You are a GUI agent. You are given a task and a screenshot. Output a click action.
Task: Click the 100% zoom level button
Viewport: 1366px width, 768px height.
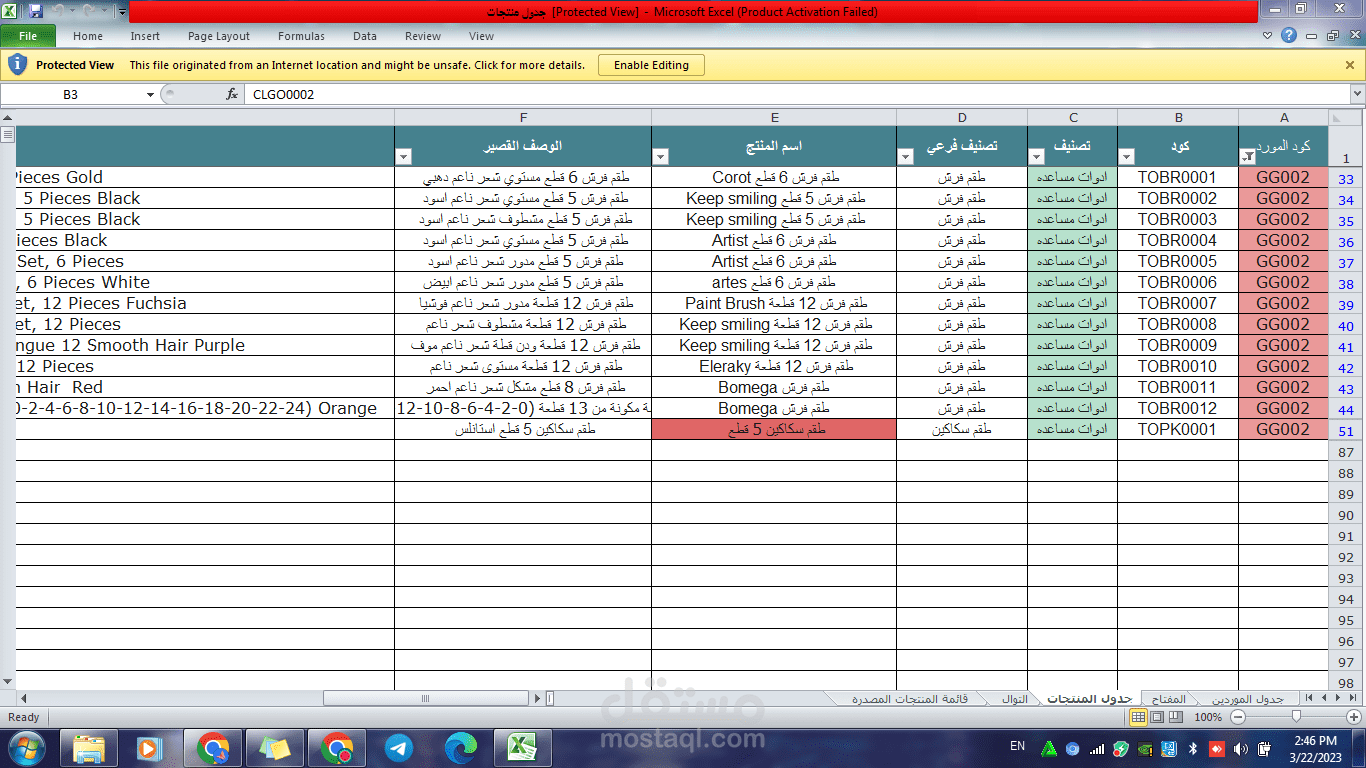pyautogui.click(x=1208, y=717)
